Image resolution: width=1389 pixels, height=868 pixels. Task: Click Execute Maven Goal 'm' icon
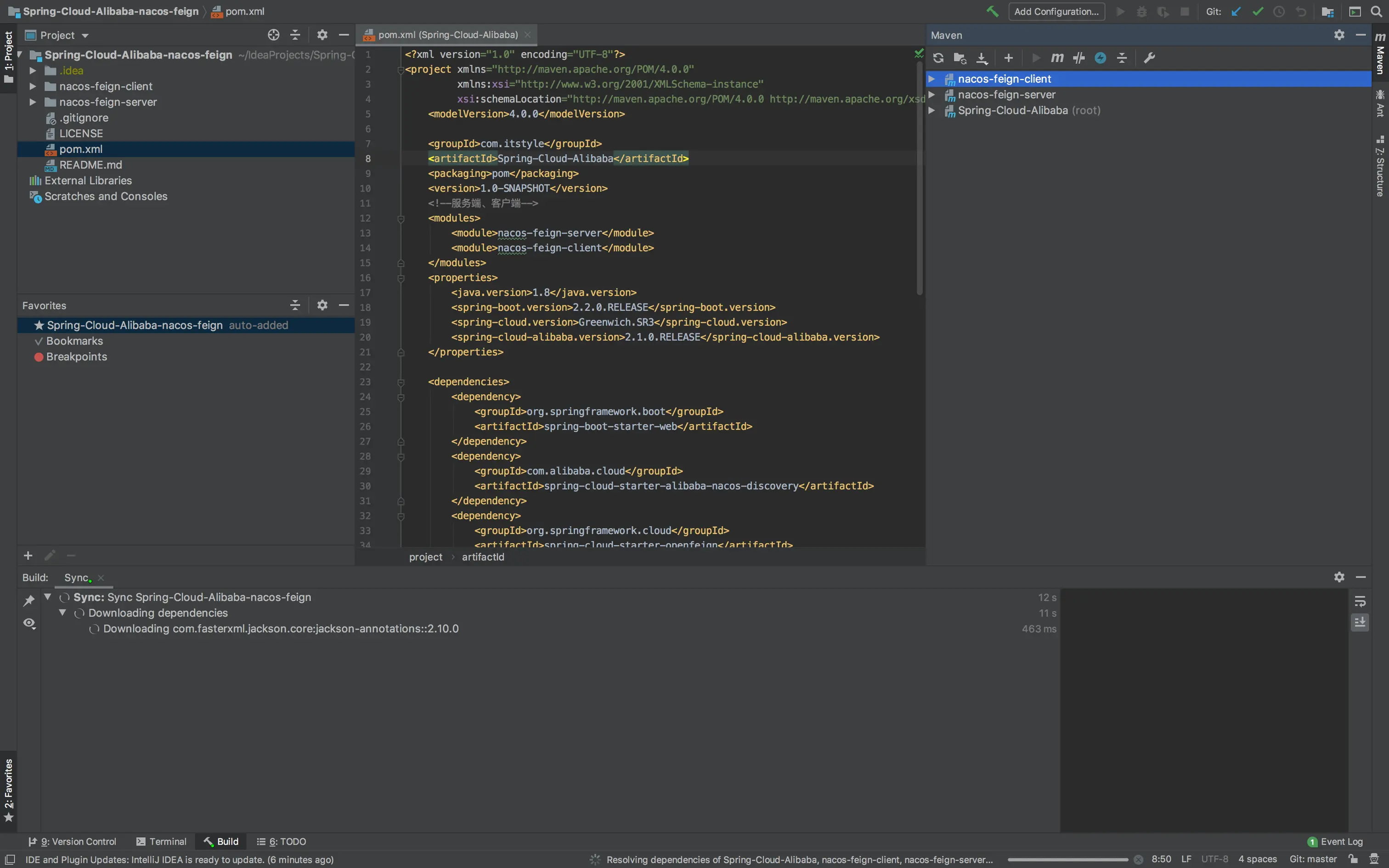tap(1056, 58)
